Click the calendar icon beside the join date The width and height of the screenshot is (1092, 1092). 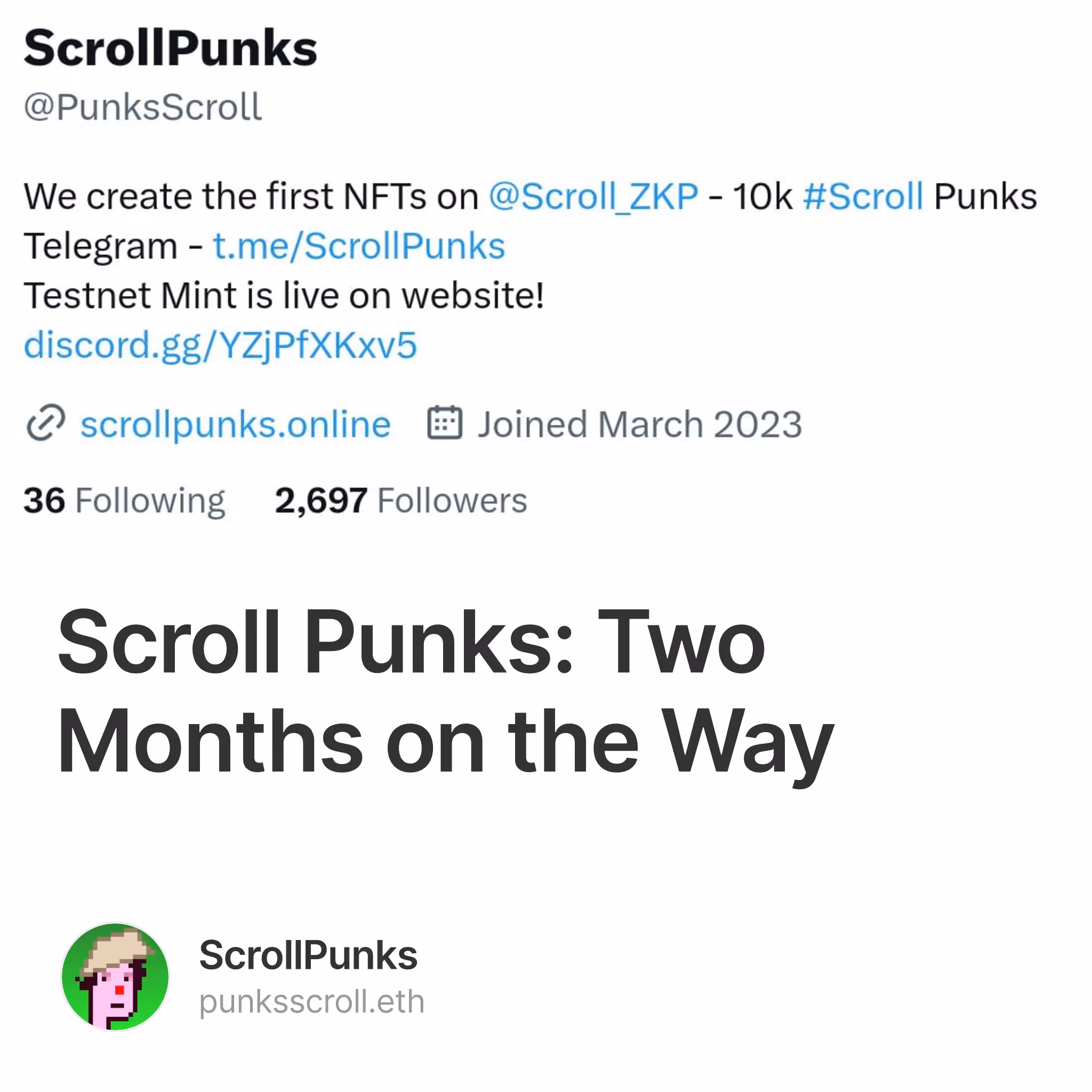click(x=444, y=423)
